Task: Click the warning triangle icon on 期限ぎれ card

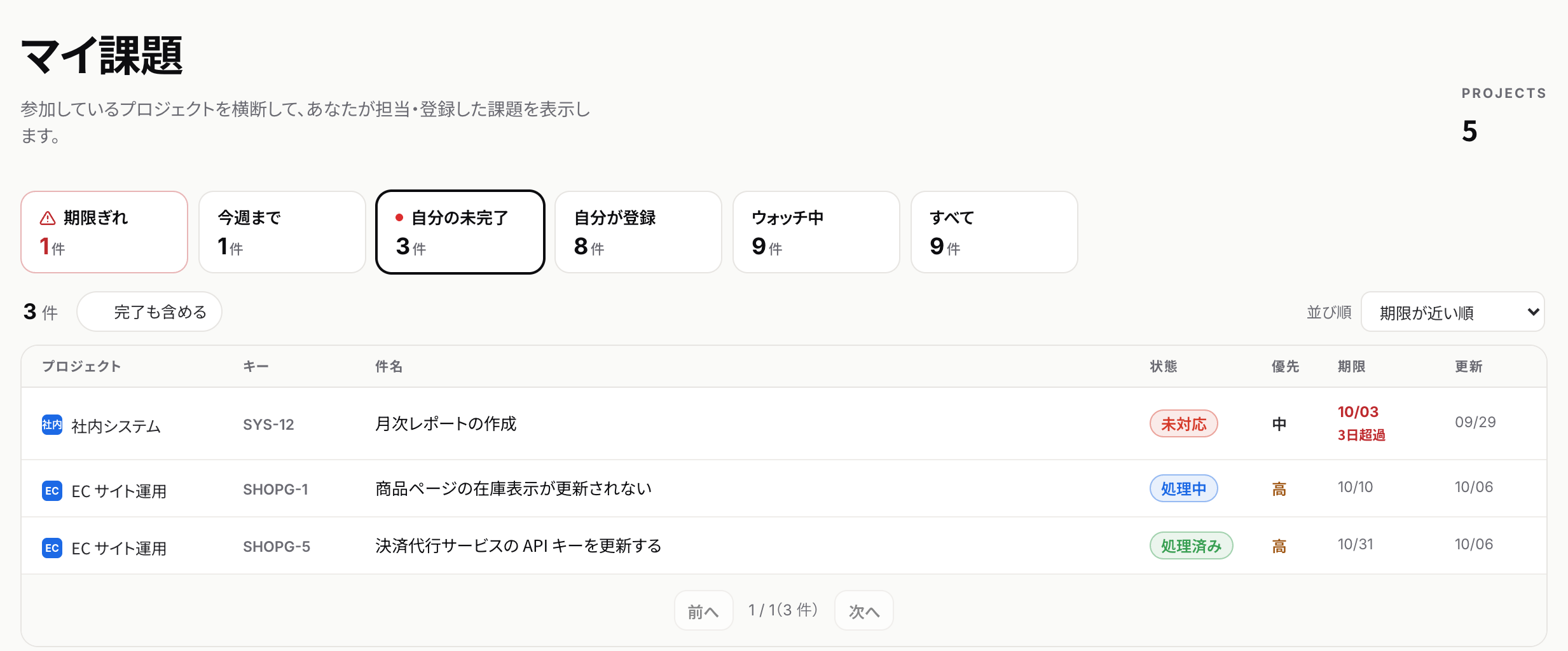Action: pyautogui.click(x=48, y=218)
